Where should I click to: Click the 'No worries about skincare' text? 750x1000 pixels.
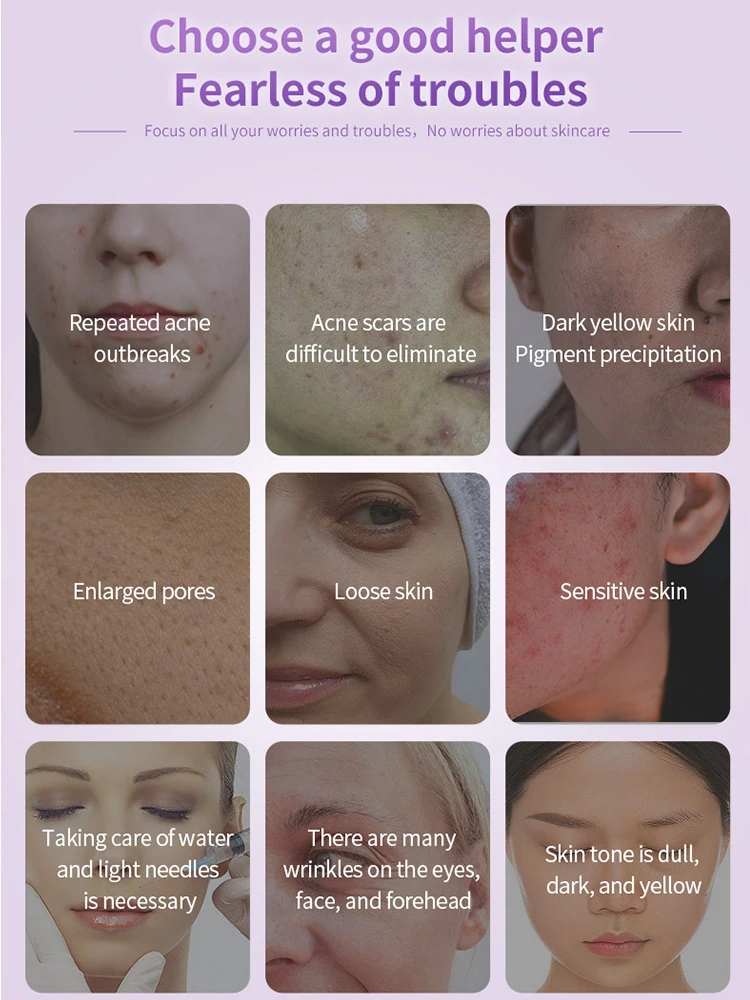(518, 131)
